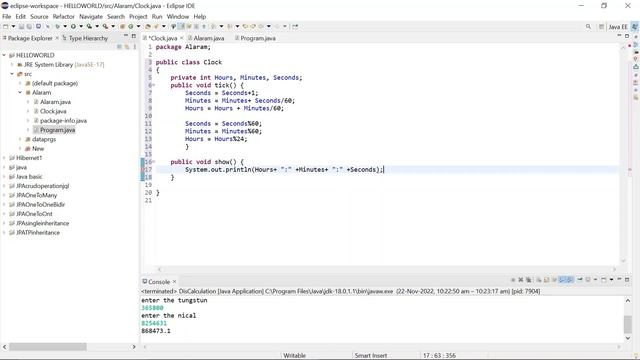Click the Open Type toolbar icon
Viewport: 640px width, 360px height.
(147, 27)
